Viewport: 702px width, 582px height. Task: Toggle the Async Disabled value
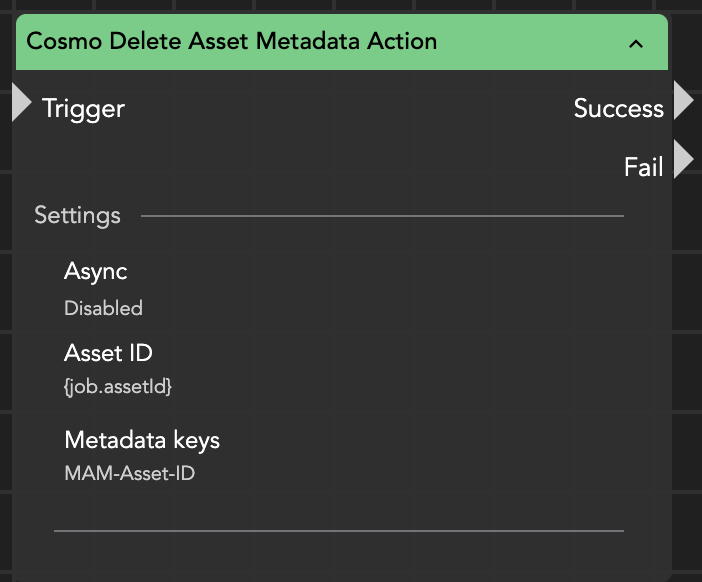click(103, 308)
